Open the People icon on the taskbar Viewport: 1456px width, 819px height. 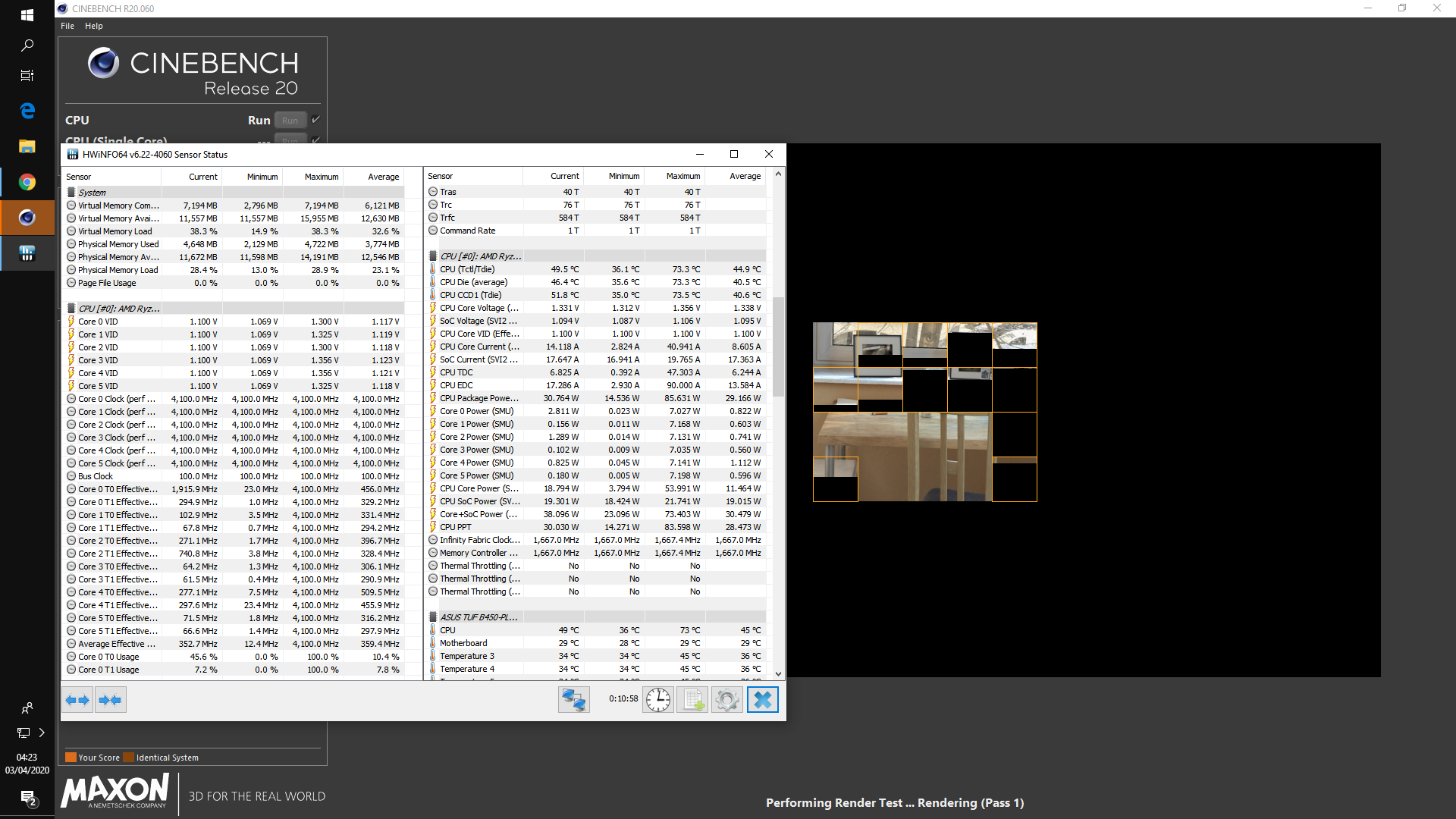tap(27, 708)
